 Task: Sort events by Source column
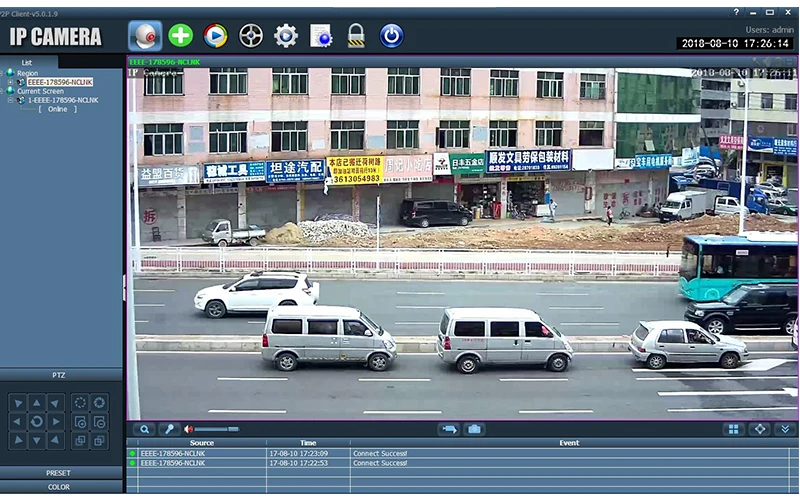tap(202, 443)
